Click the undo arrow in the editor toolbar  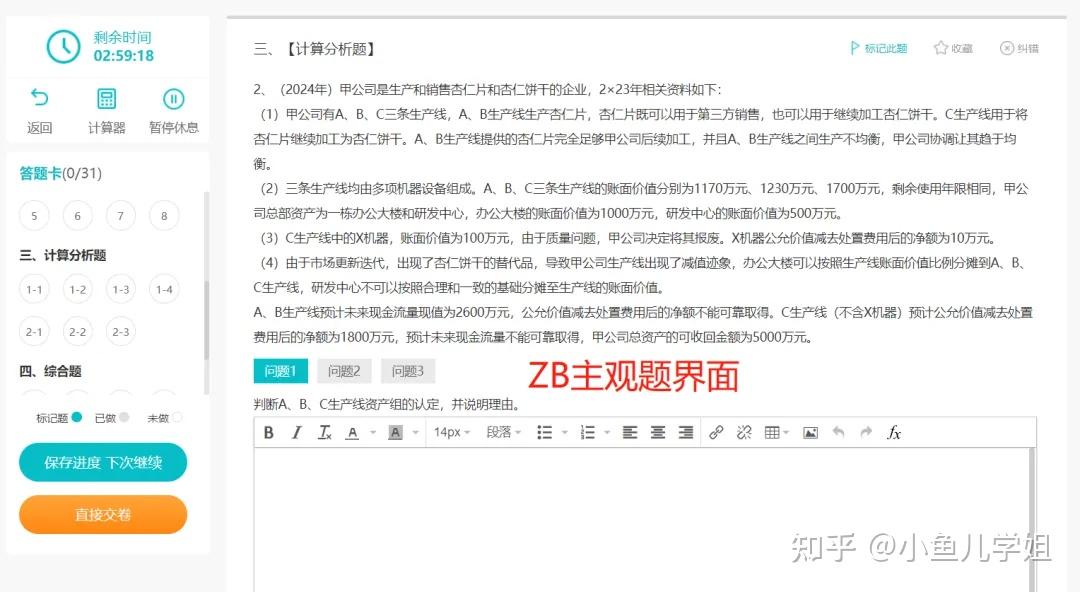pos(837,432)
